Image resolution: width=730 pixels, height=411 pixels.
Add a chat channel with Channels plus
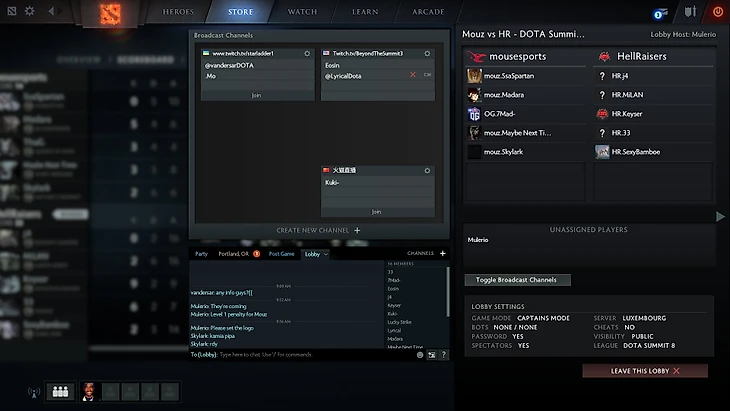click(443, 253)
